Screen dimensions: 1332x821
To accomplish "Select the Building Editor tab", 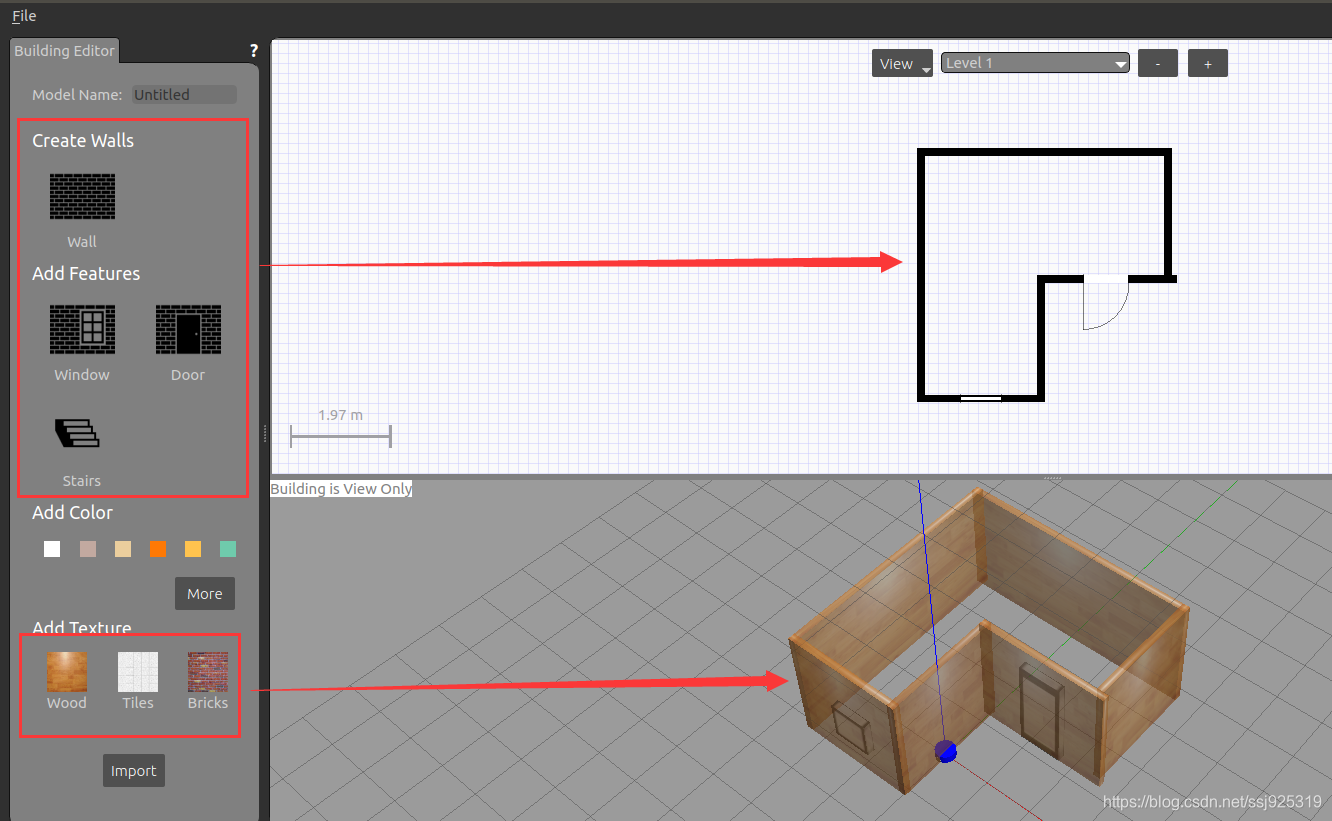I will pos(64,51).
